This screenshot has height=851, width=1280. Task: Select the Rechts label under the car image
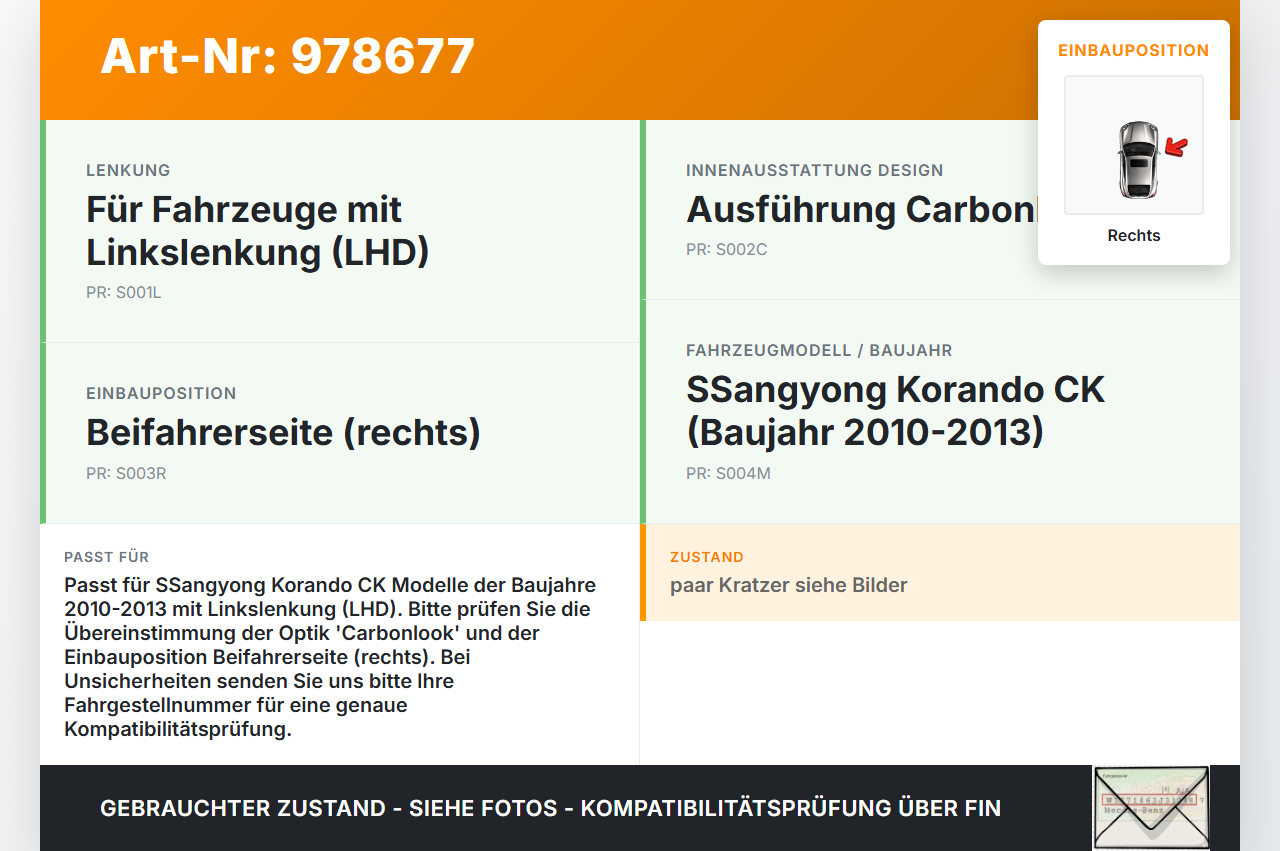click(x=1133, y=235)
